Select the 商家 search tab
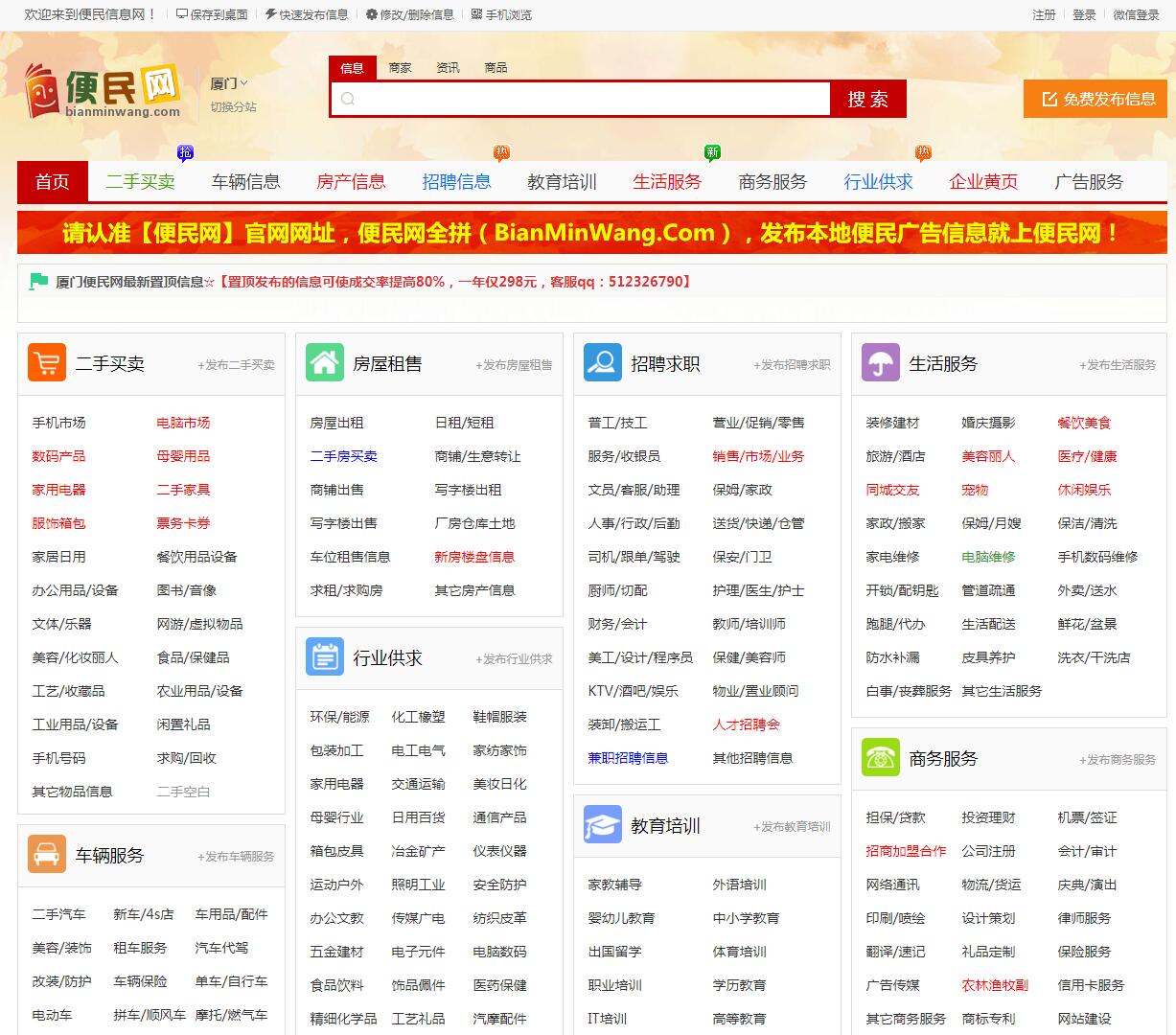Viewport: 1176px width, 1035px height. [400, 68]
